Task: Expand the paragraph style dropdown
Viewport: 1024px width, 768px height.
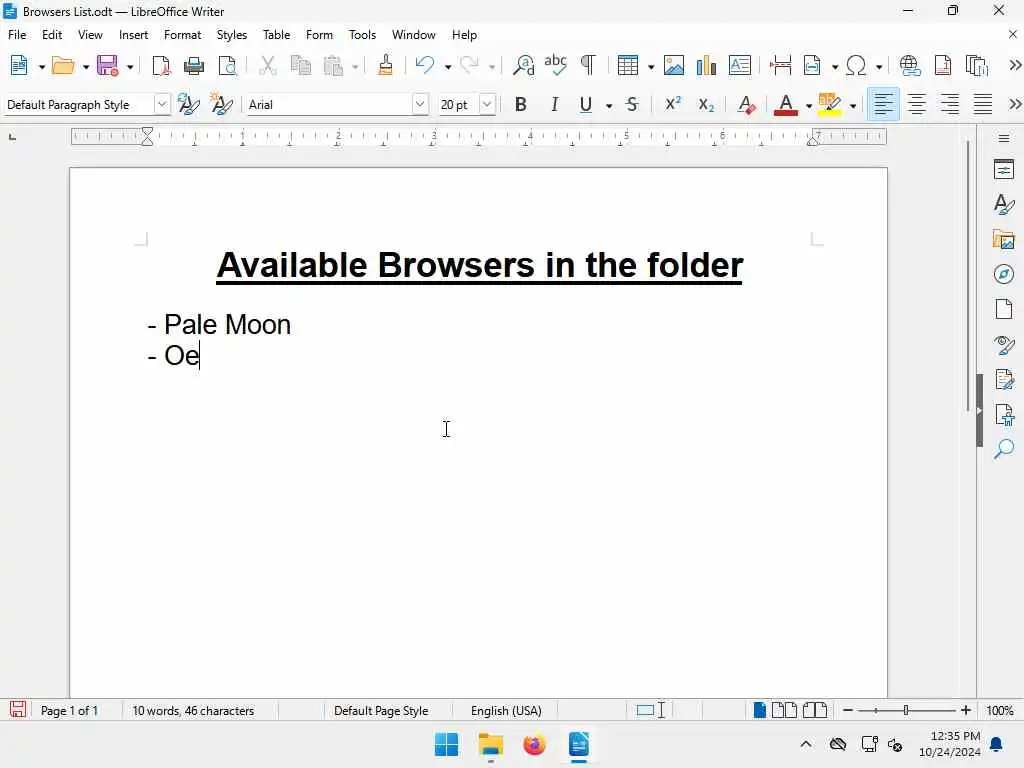Action: (x=161, y=104)
